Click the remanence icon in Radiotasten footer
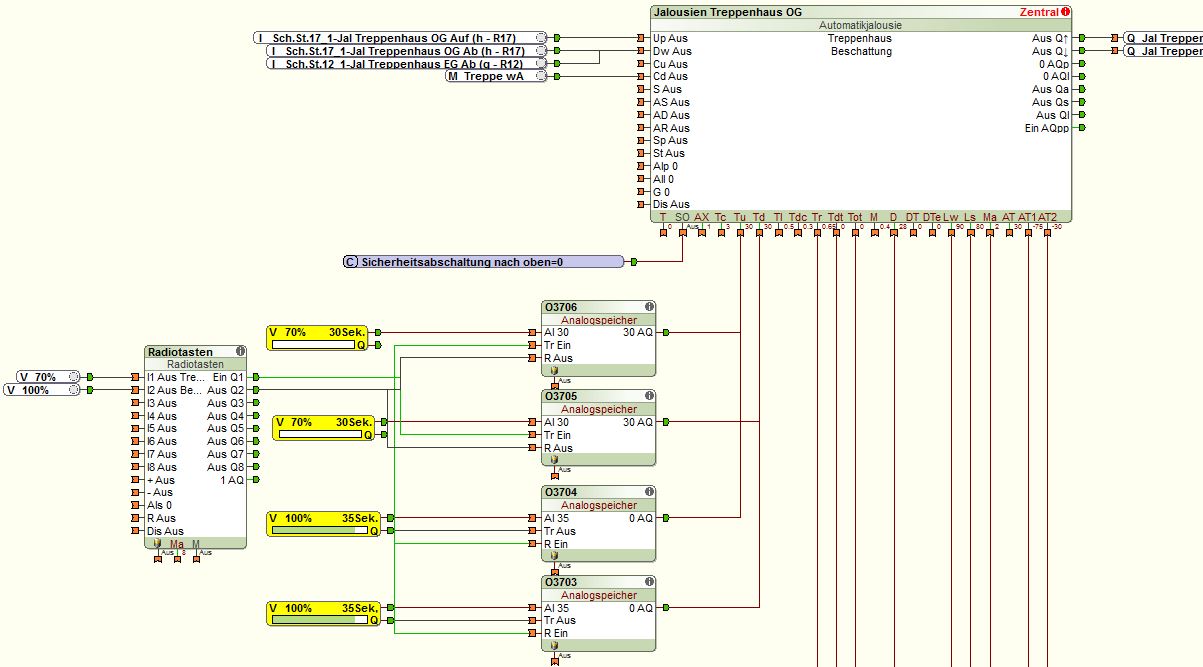The width and height of the screenshot is (1203, 667). pyautogui.click(x=158, y=544)
